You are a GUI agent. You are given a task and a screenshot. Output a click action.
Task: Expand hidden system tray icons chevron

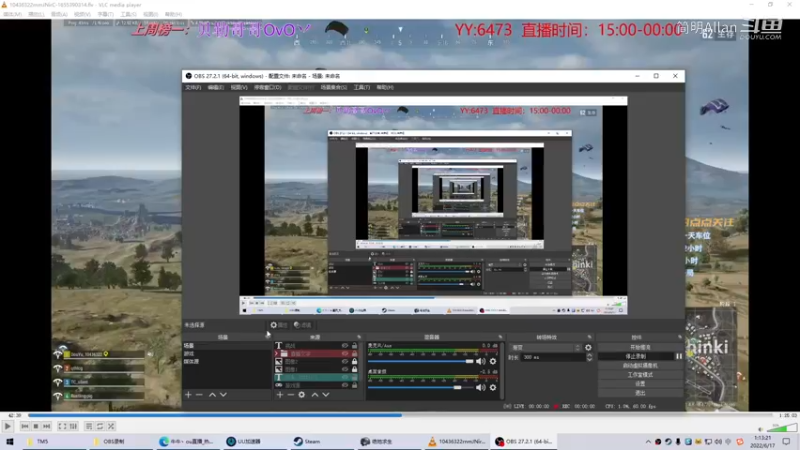click(648, 441)
